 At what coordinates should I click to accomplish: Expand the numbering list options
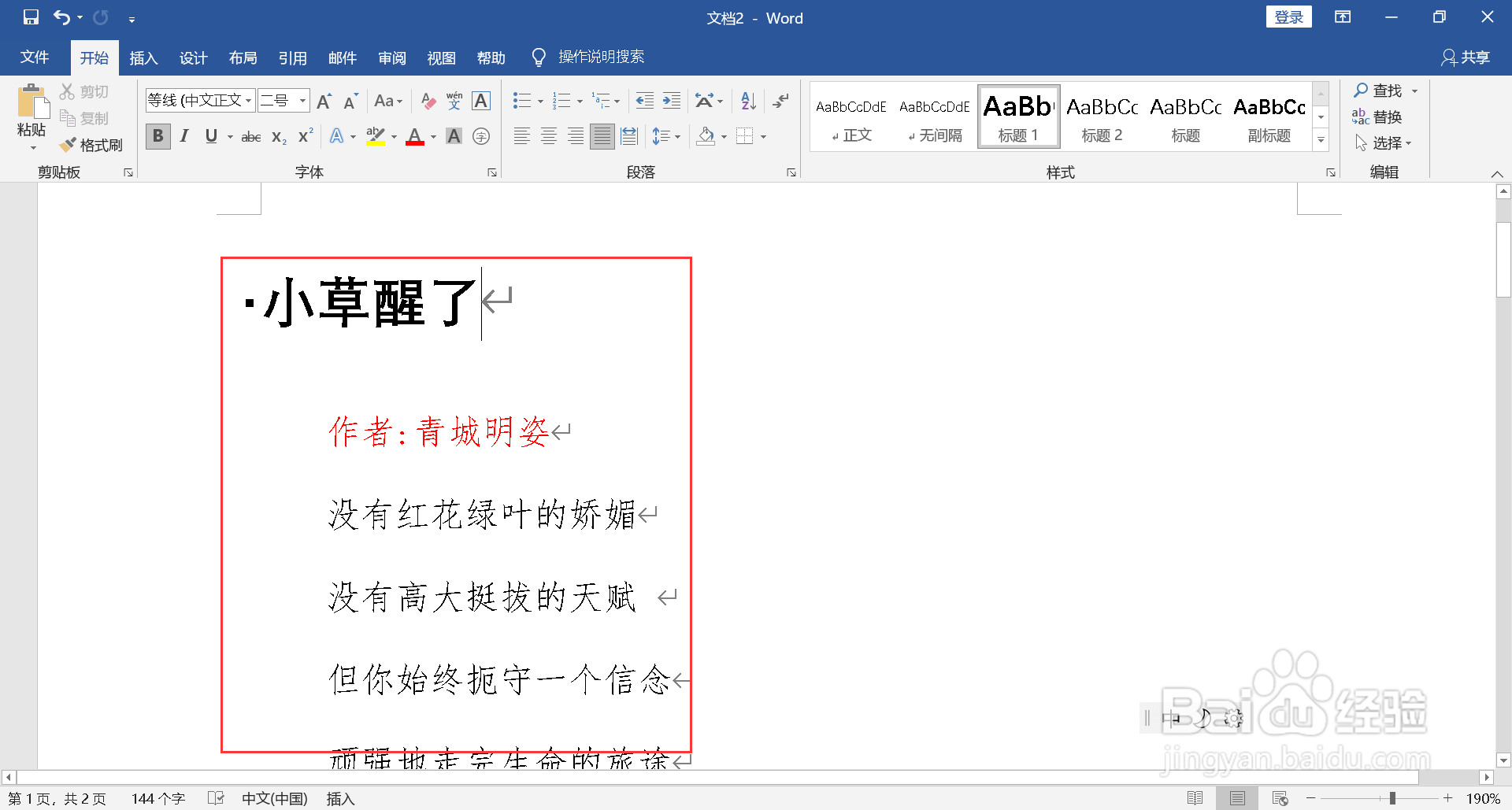pos(580,102)
